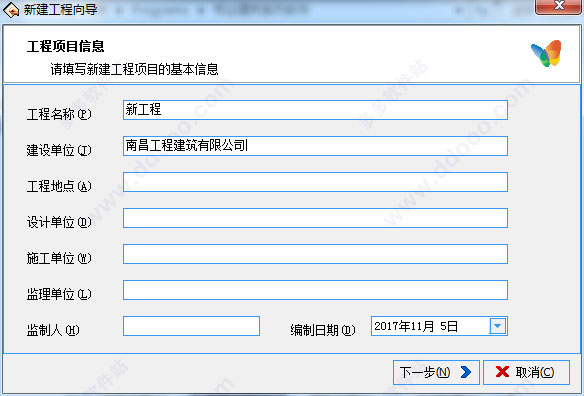The width and height of the screenshot is (584, 396).
Task: Click the 工程地点(A) label
Action: click(59, 186)
